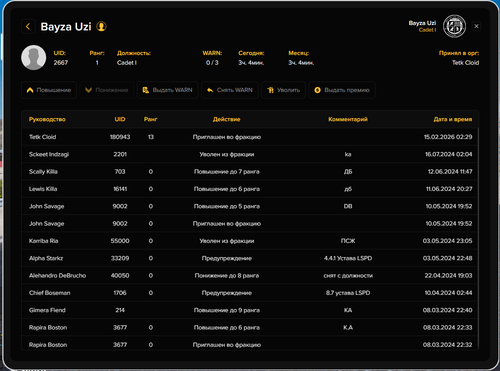Select the Tetk Cloid row in log table
Screen dimensions: 500x371
pos(250,137)
